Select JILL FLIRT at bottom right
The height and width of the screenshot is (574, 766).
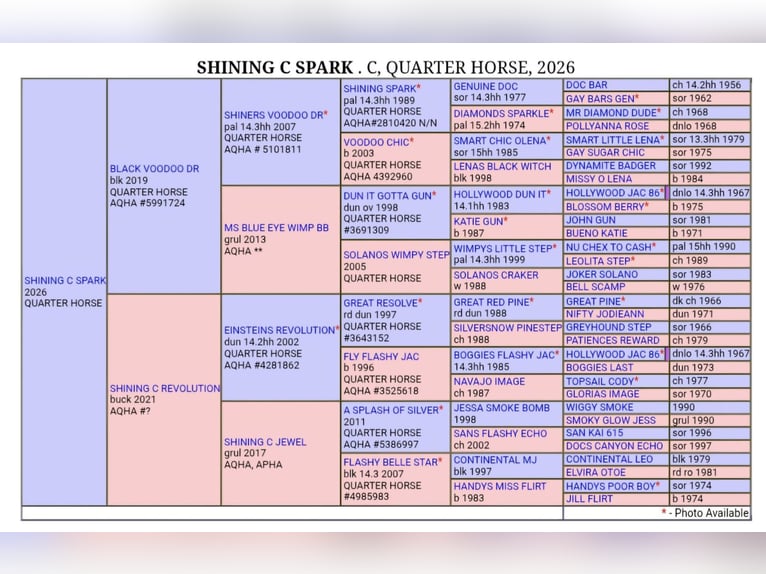pyautogui.click(x=592, y=498)
